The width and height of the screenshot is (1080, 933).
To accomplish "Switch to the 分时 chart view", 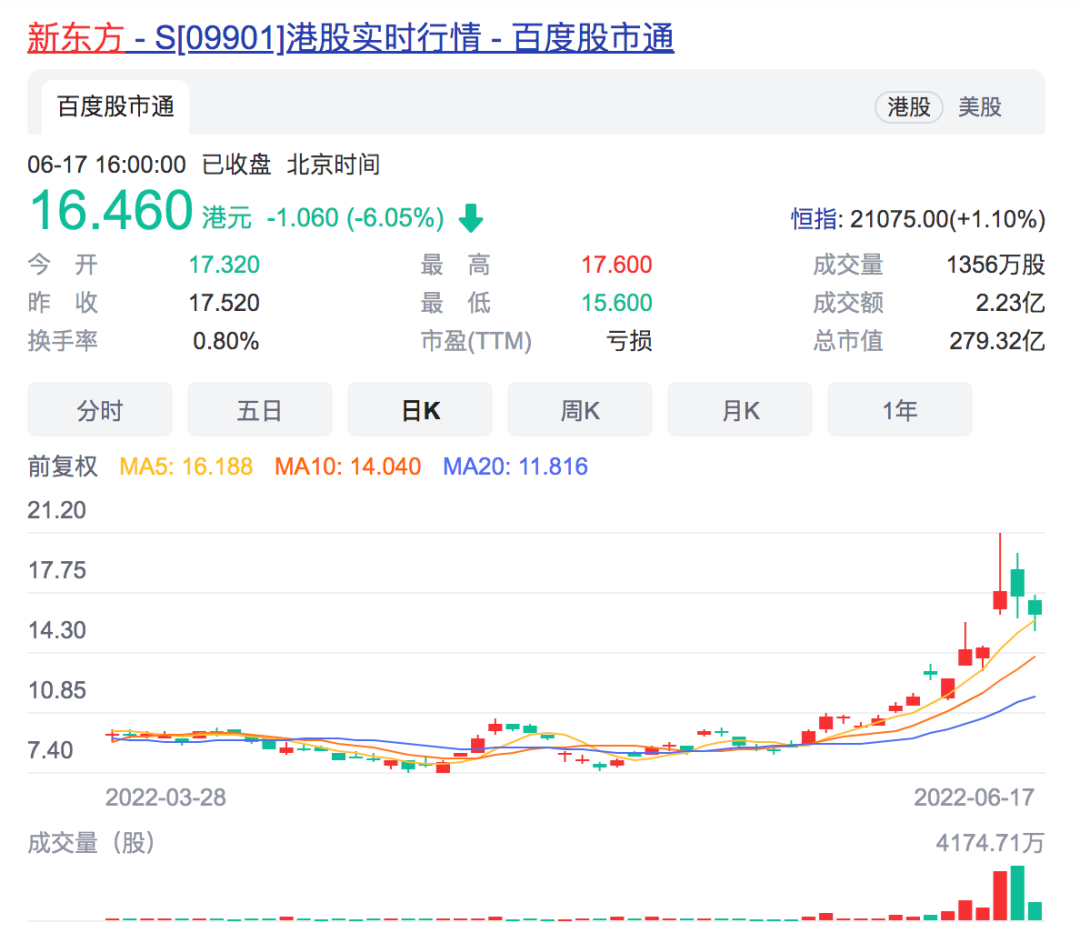I will [x=99, y=409].
